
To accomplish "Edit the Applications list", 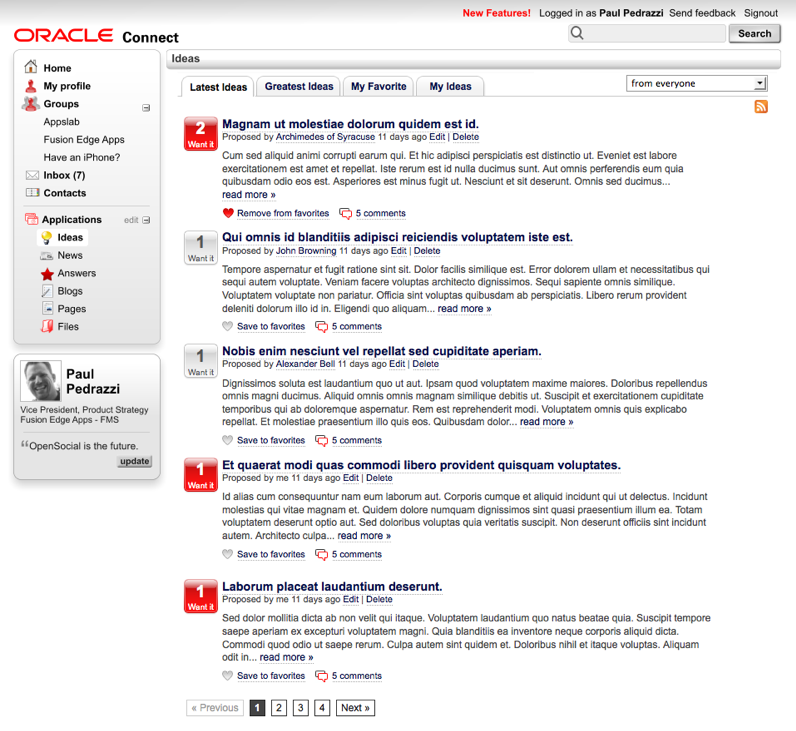I will [131, 220].
